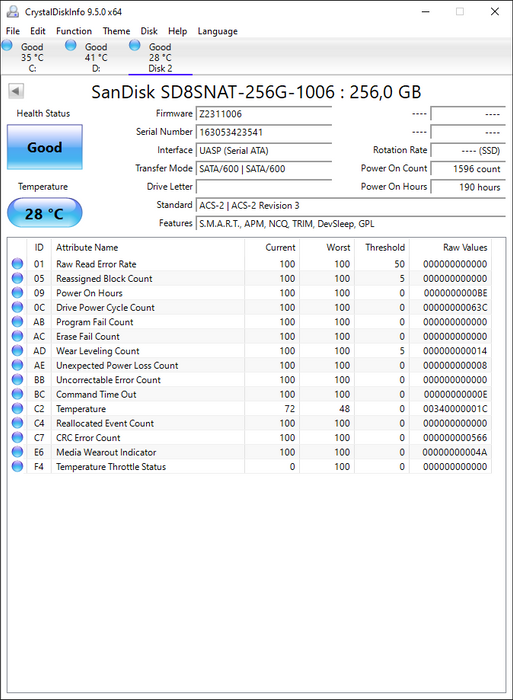Screen dimensions: 513x700
Task: Click the status orb of Reallocated Event Count
Action: click(17, 423)
